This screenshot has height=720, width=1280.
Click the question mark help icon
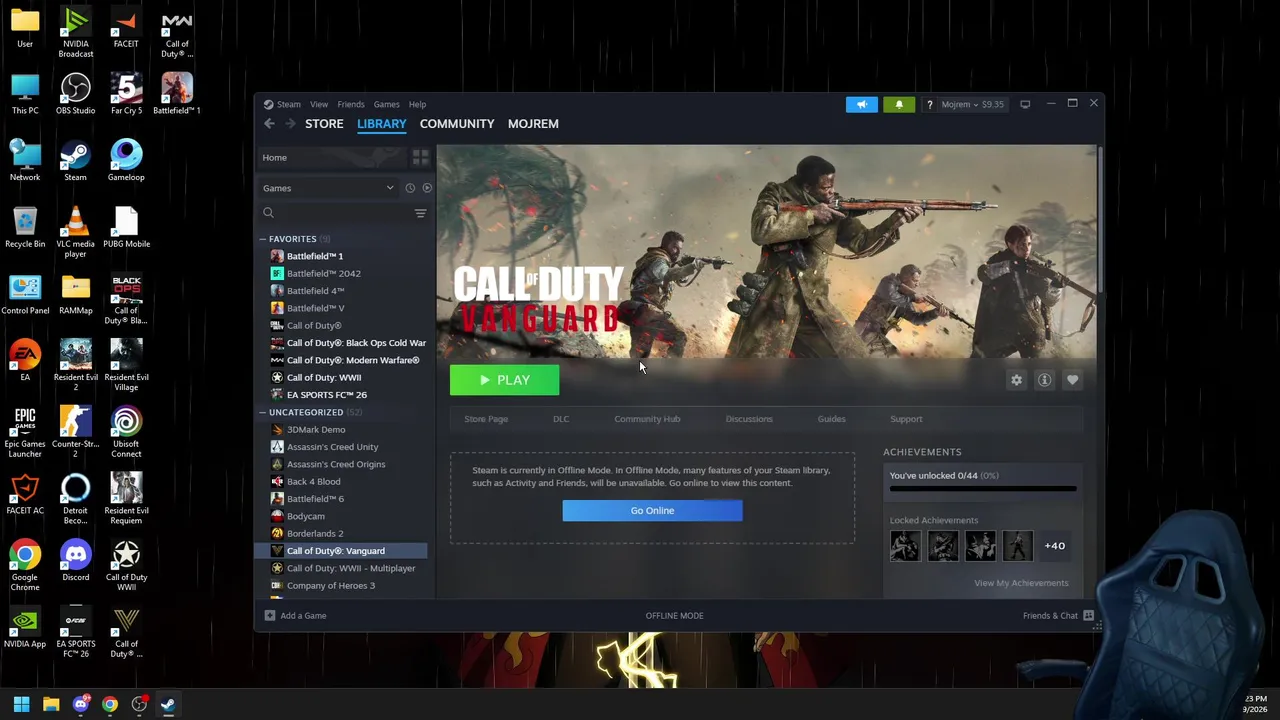coord(929,105)
